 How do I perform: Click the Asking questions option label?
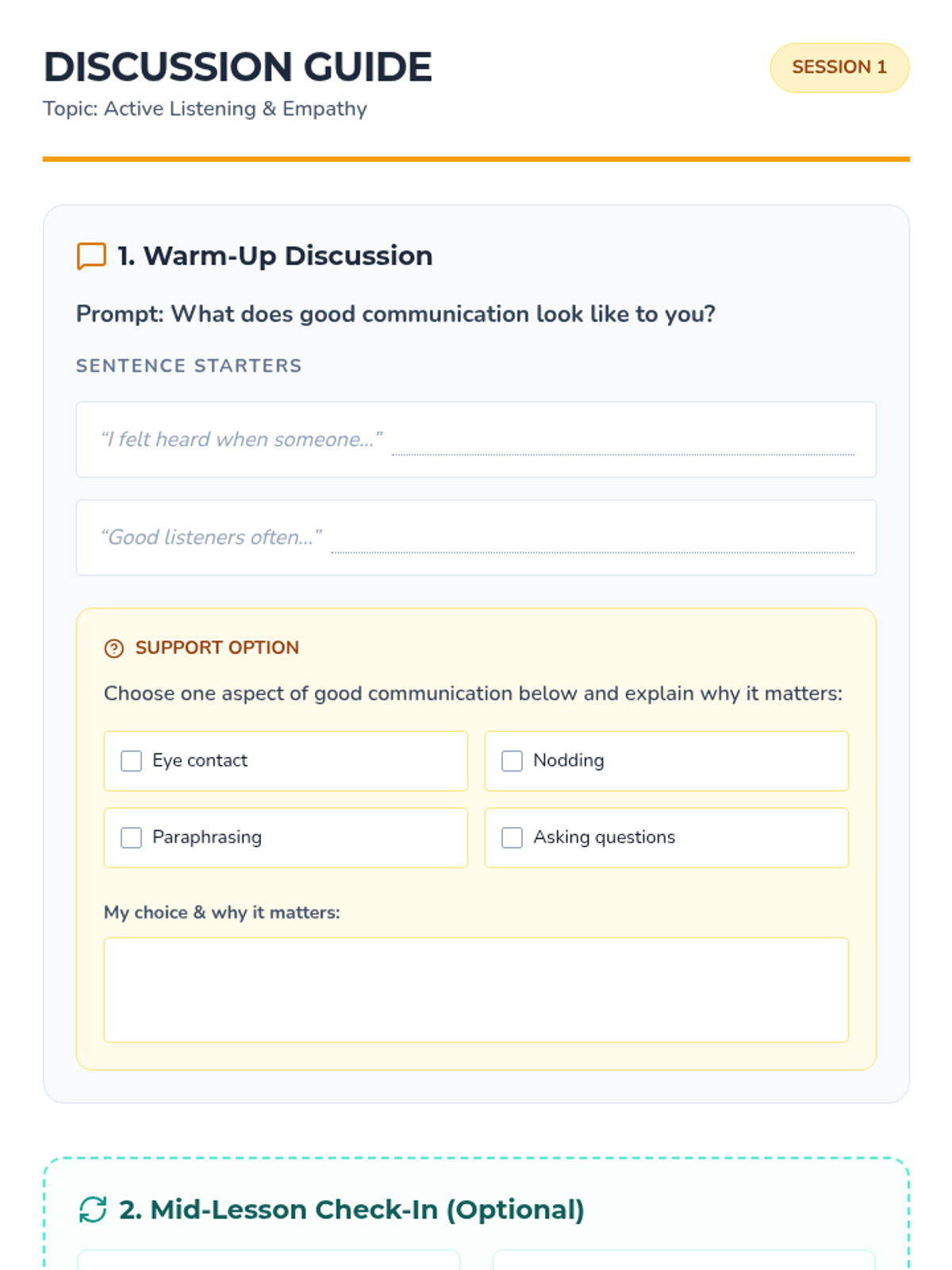click(x=604, y=837)
